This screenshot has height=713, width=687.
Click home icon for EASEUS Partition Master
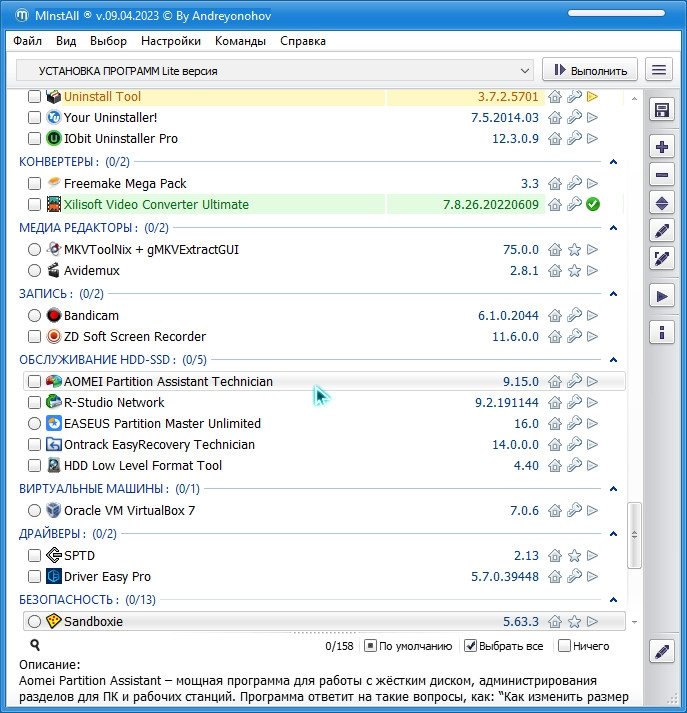pos(555,423)
